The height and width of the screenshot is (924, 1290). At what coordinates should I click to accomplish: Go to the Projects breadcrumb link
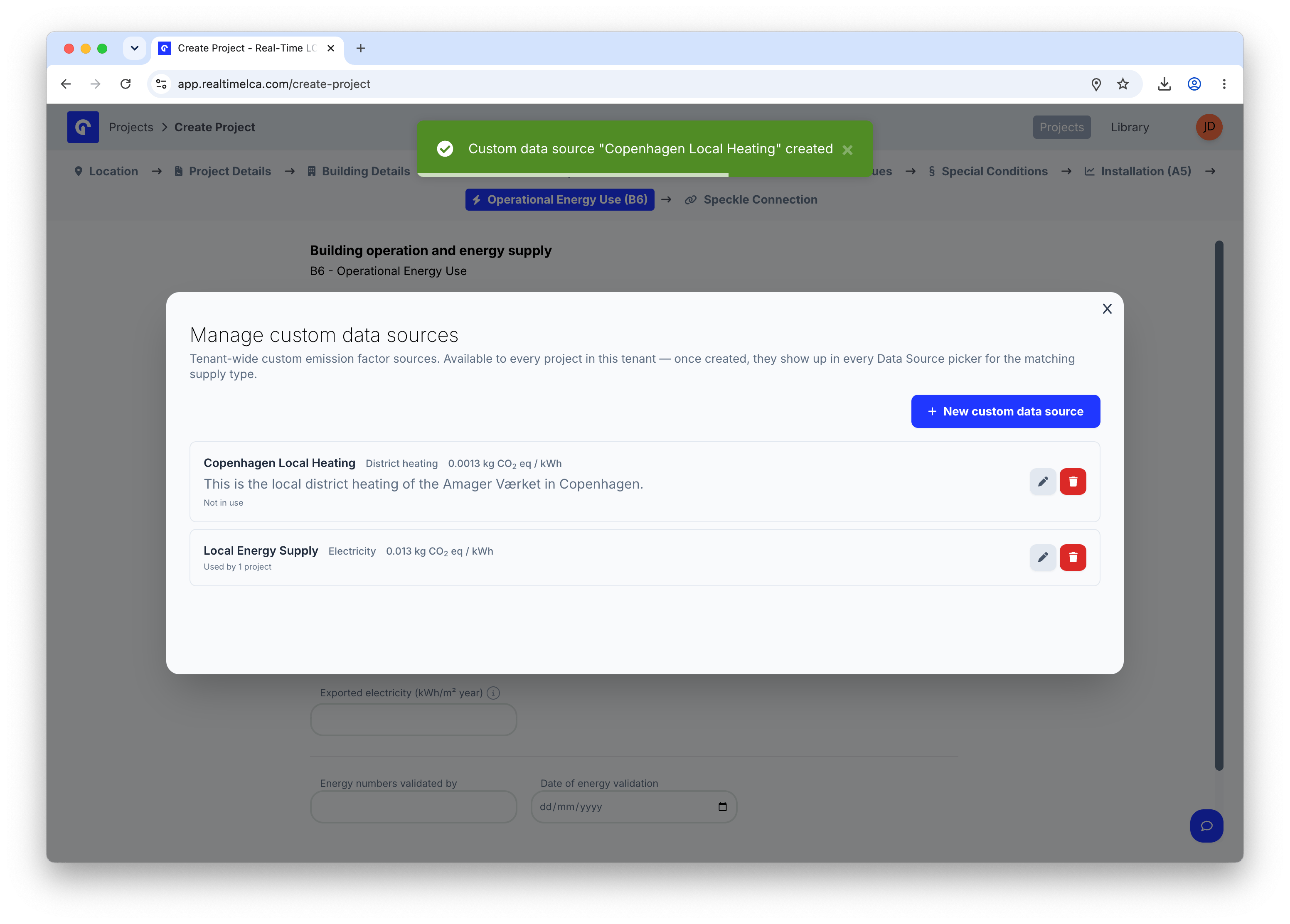[x=131, y=128]
